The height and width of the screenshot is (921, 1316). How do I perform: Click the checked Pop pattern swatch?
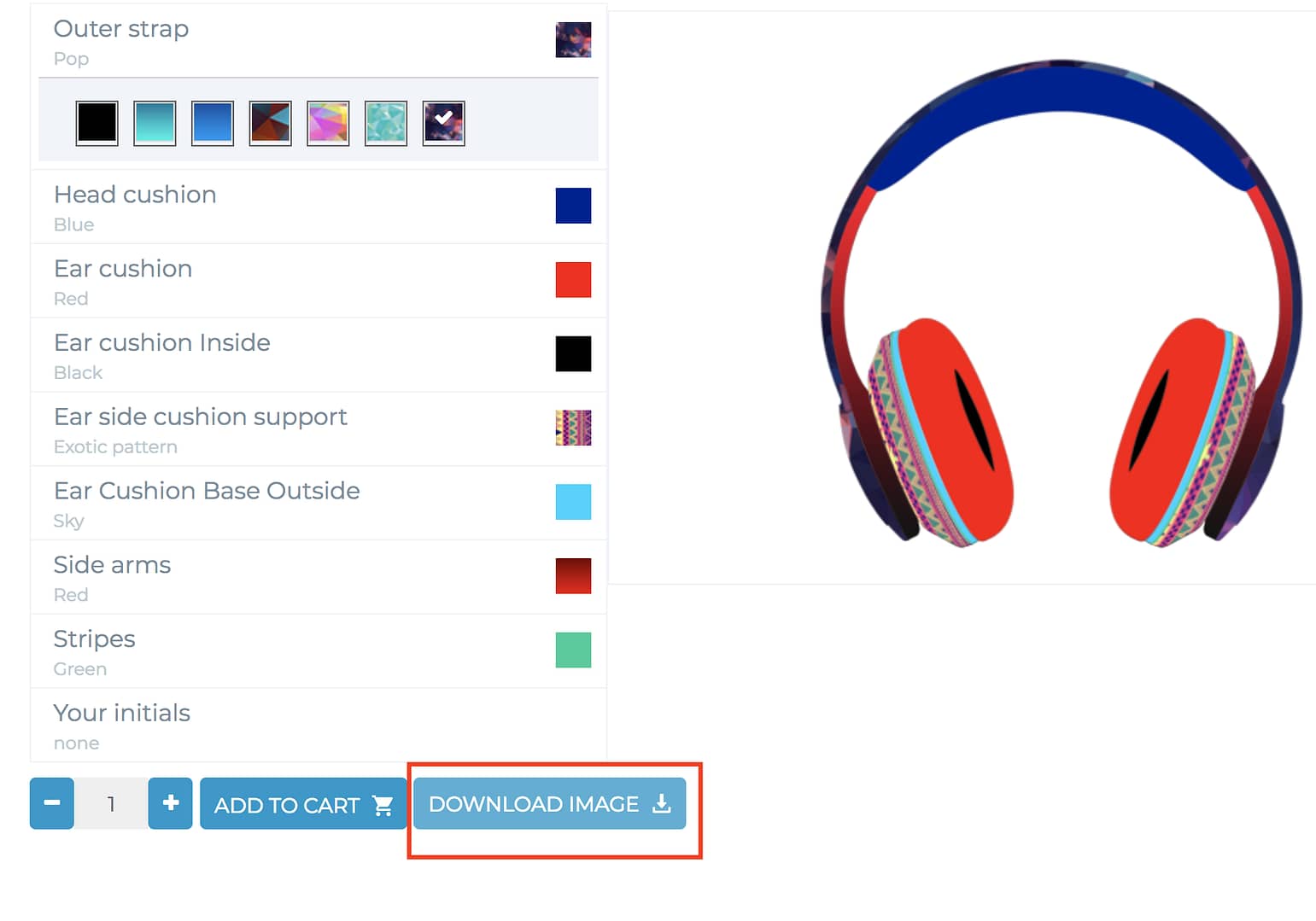coord(443,123)
